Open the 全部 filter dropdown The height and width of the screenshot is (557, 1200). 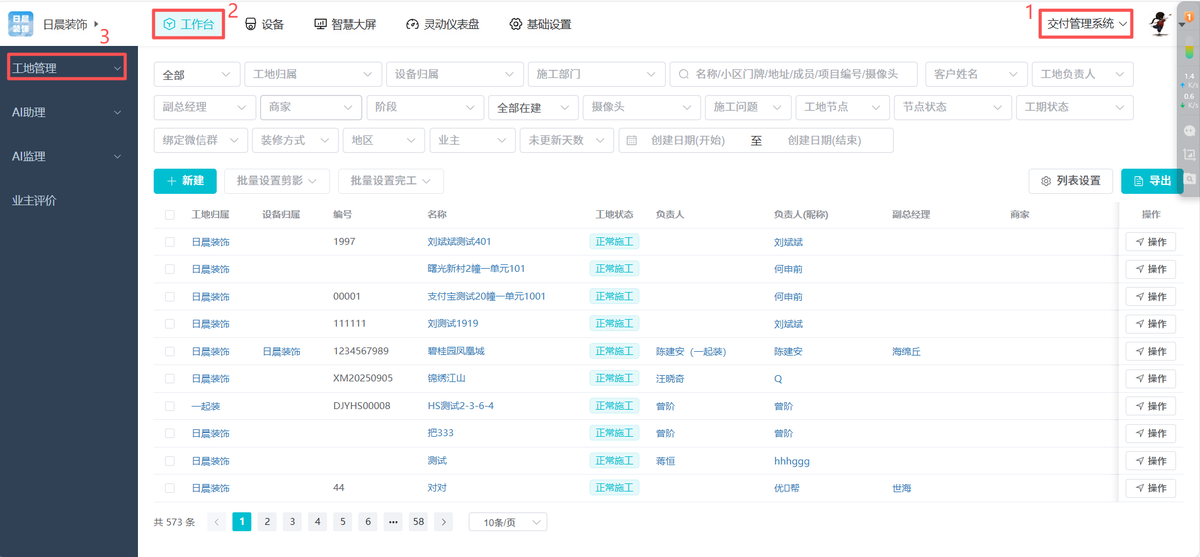(x=197, y=74)
